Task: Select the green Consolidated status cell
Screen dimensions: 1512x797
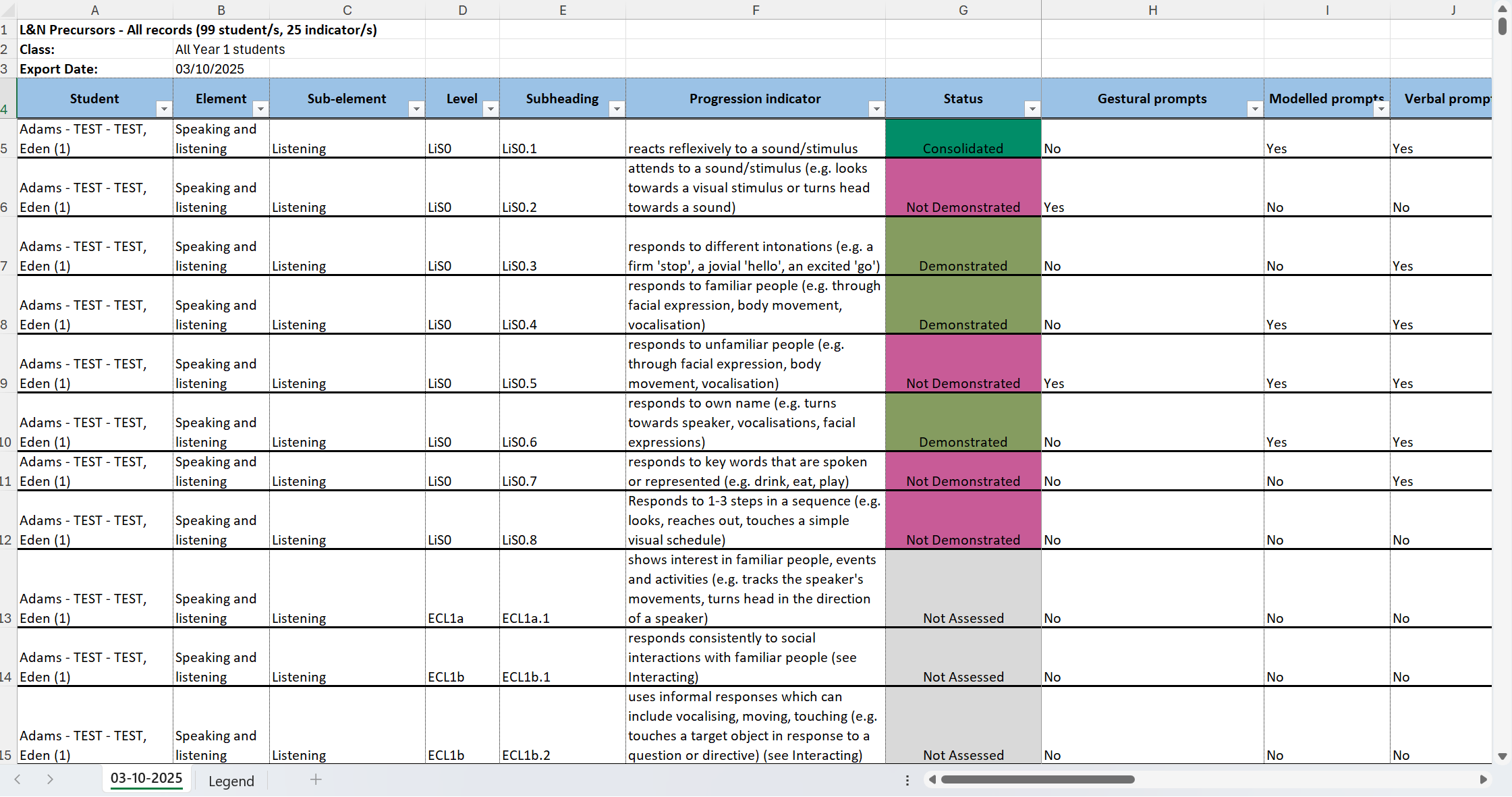Action: (x=963, y=138)
